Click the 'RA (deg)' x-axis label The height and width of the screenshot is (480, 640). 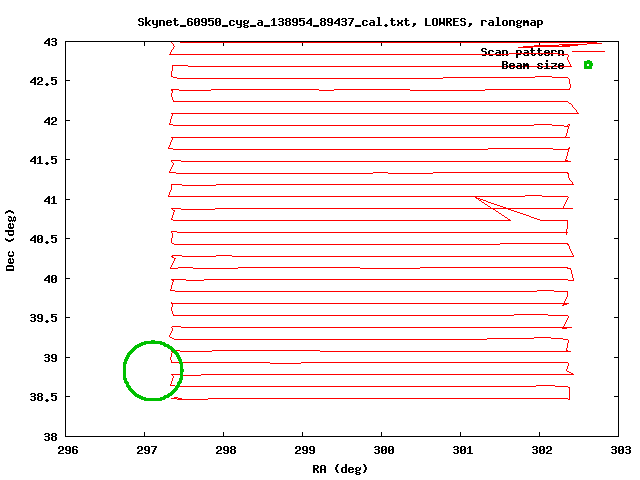(341, 468)
